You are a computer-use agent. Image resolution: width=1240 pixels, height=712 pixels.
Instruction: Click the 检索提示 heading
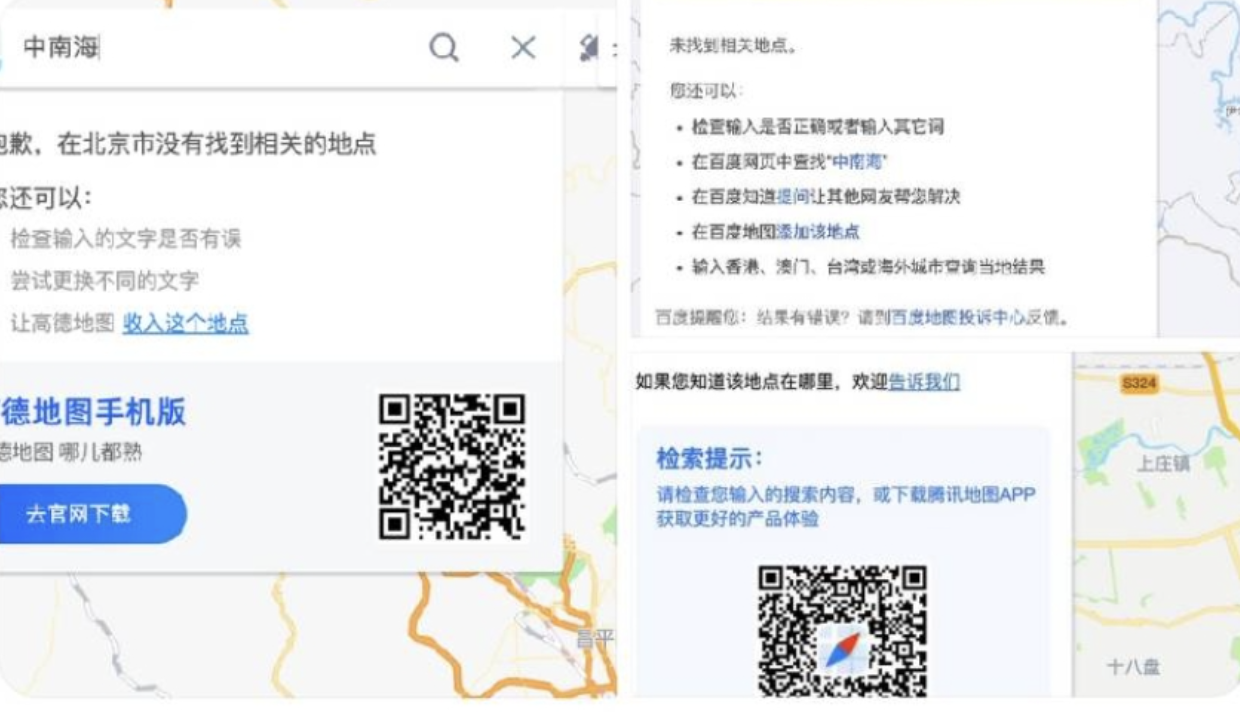[710, 459]
